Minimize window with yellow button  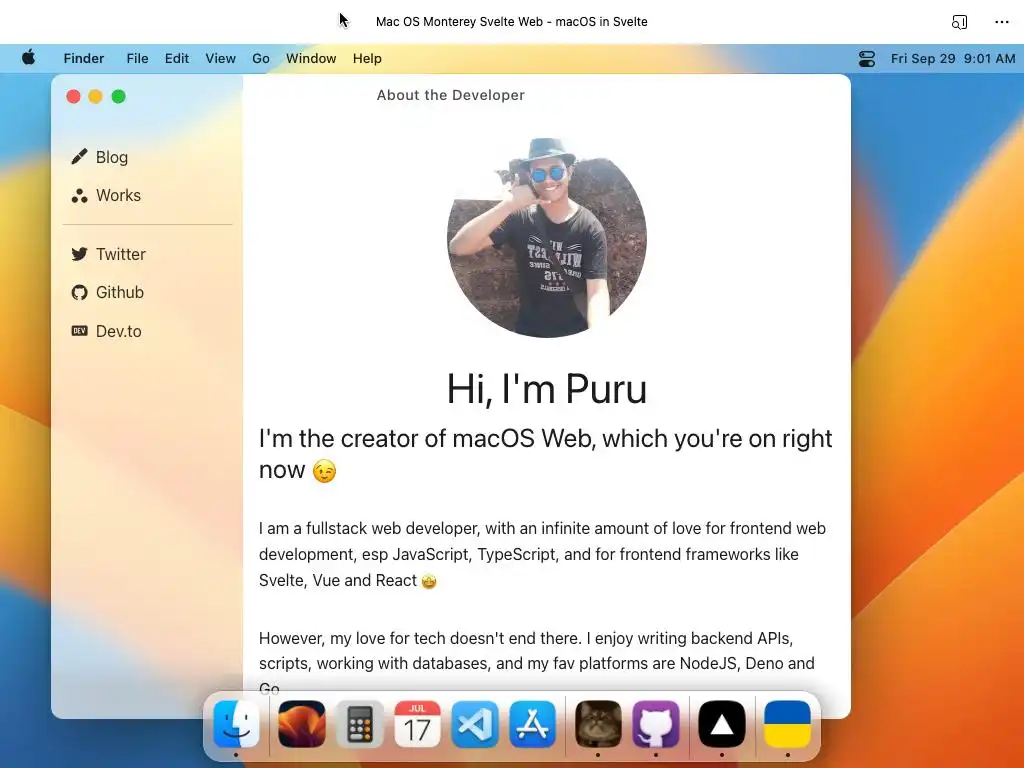pos(95,97)
